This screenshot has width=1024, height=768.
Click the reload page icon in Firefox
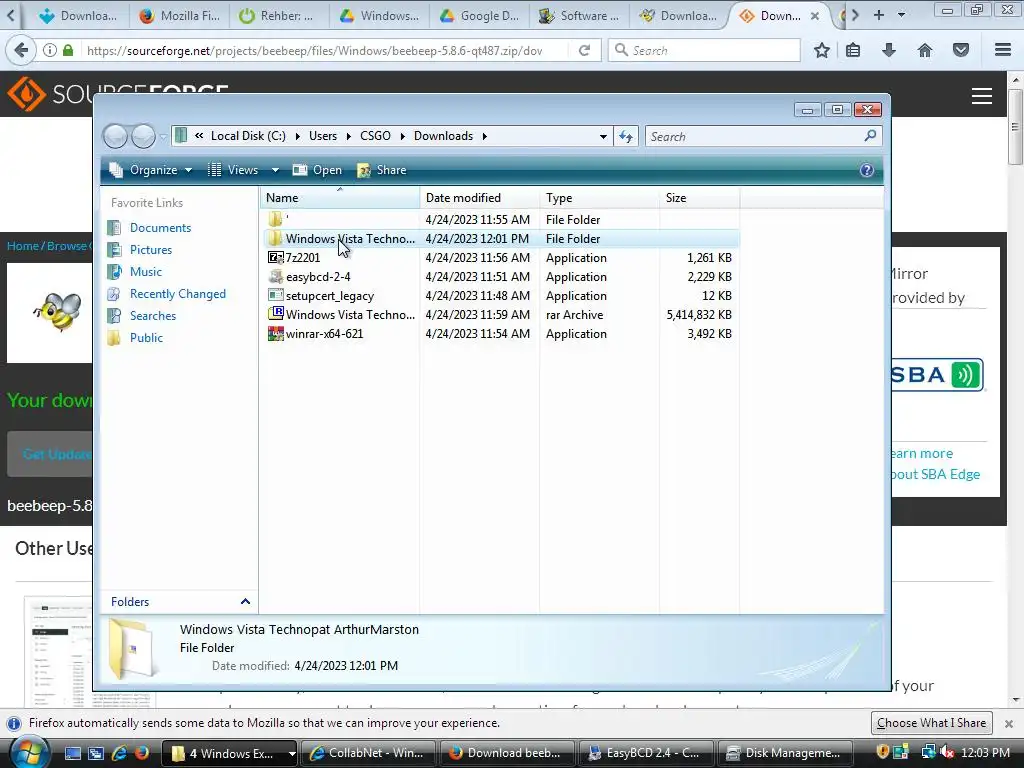(x=584, y=50)
